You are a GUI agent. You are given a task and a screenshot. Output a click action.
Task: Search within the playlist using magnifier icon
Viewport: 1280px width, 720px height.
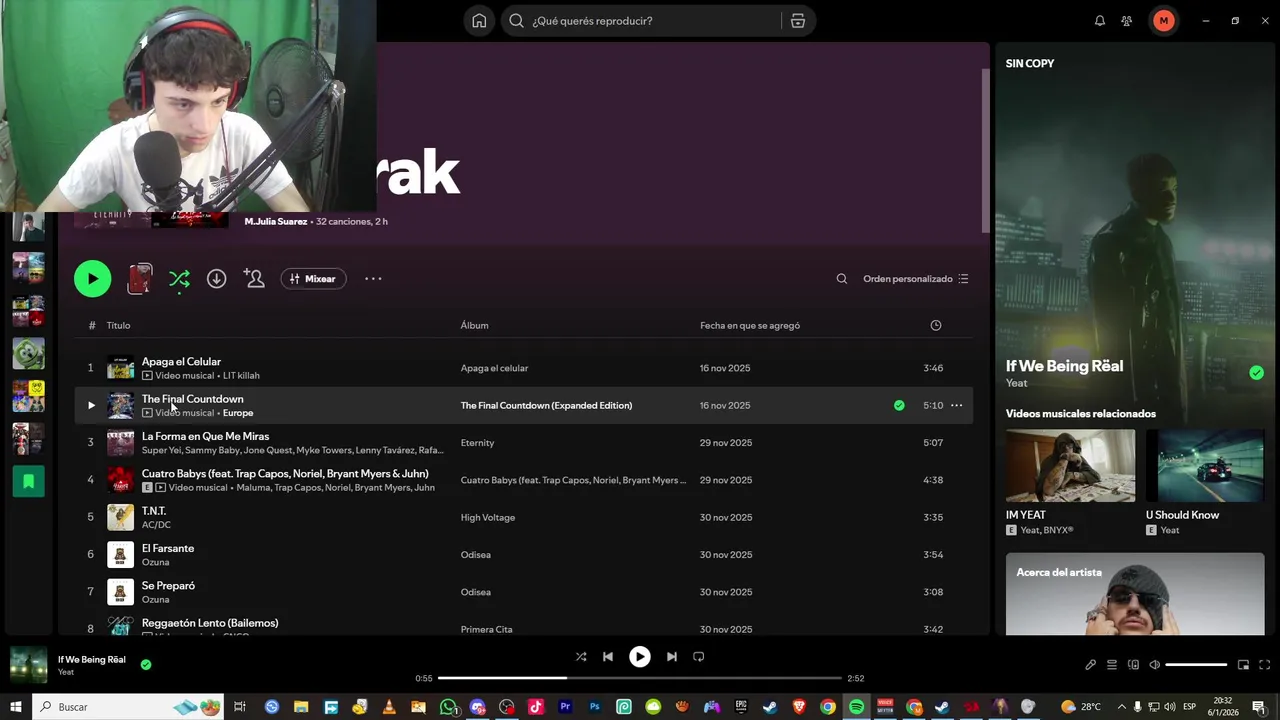842,279
